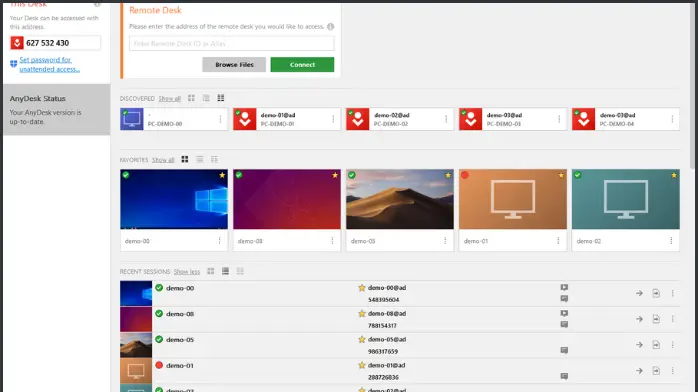This screenshot has height=392, width=698.
Task: Toggle favorite star on the demo-00 card
Action: [x=222, y=175]
